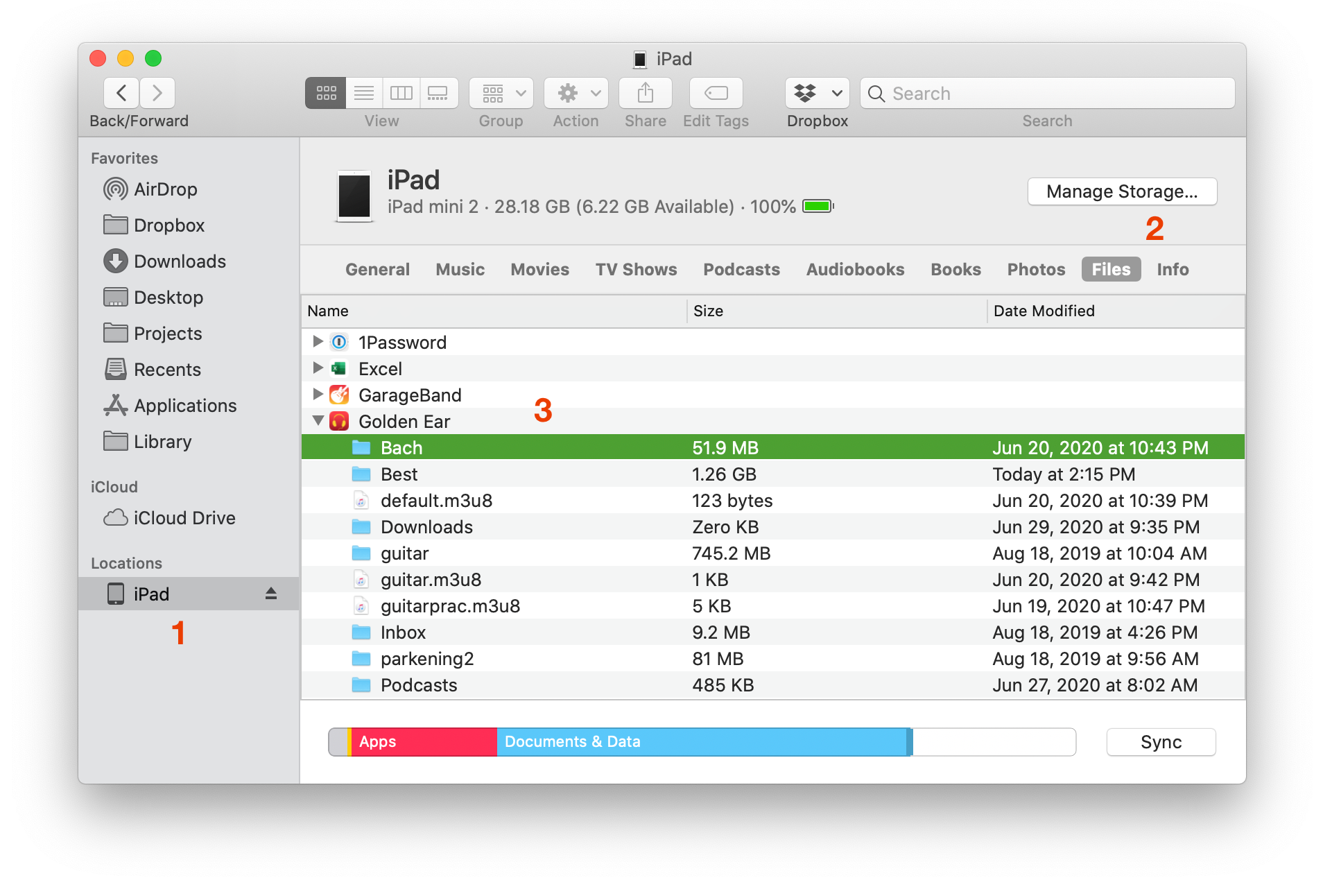
Task: Switch to the Photos tab
Action: click(1036, 269)
